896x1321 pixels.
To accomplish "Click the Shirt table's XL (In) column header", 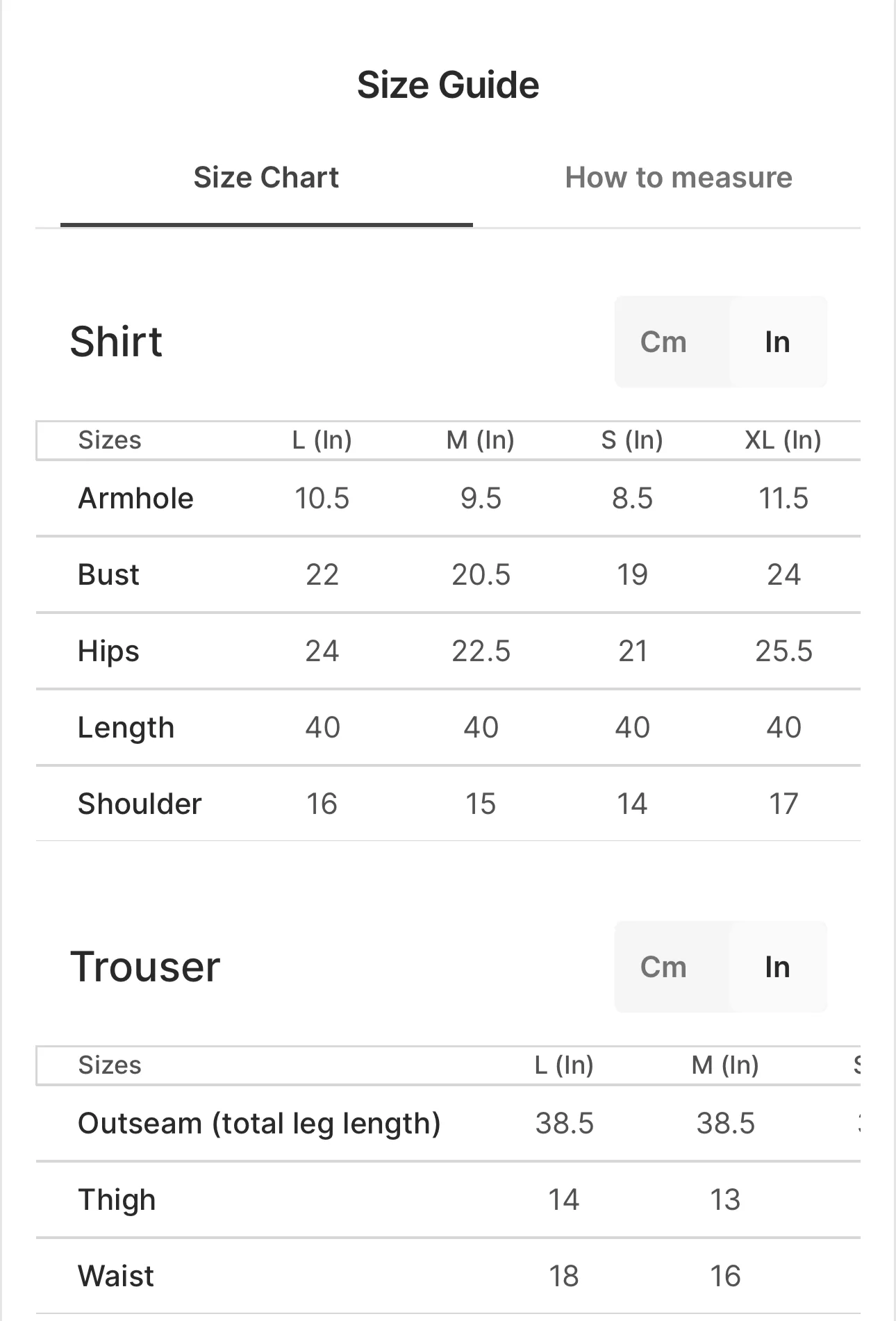I will (x=783, y=440).
